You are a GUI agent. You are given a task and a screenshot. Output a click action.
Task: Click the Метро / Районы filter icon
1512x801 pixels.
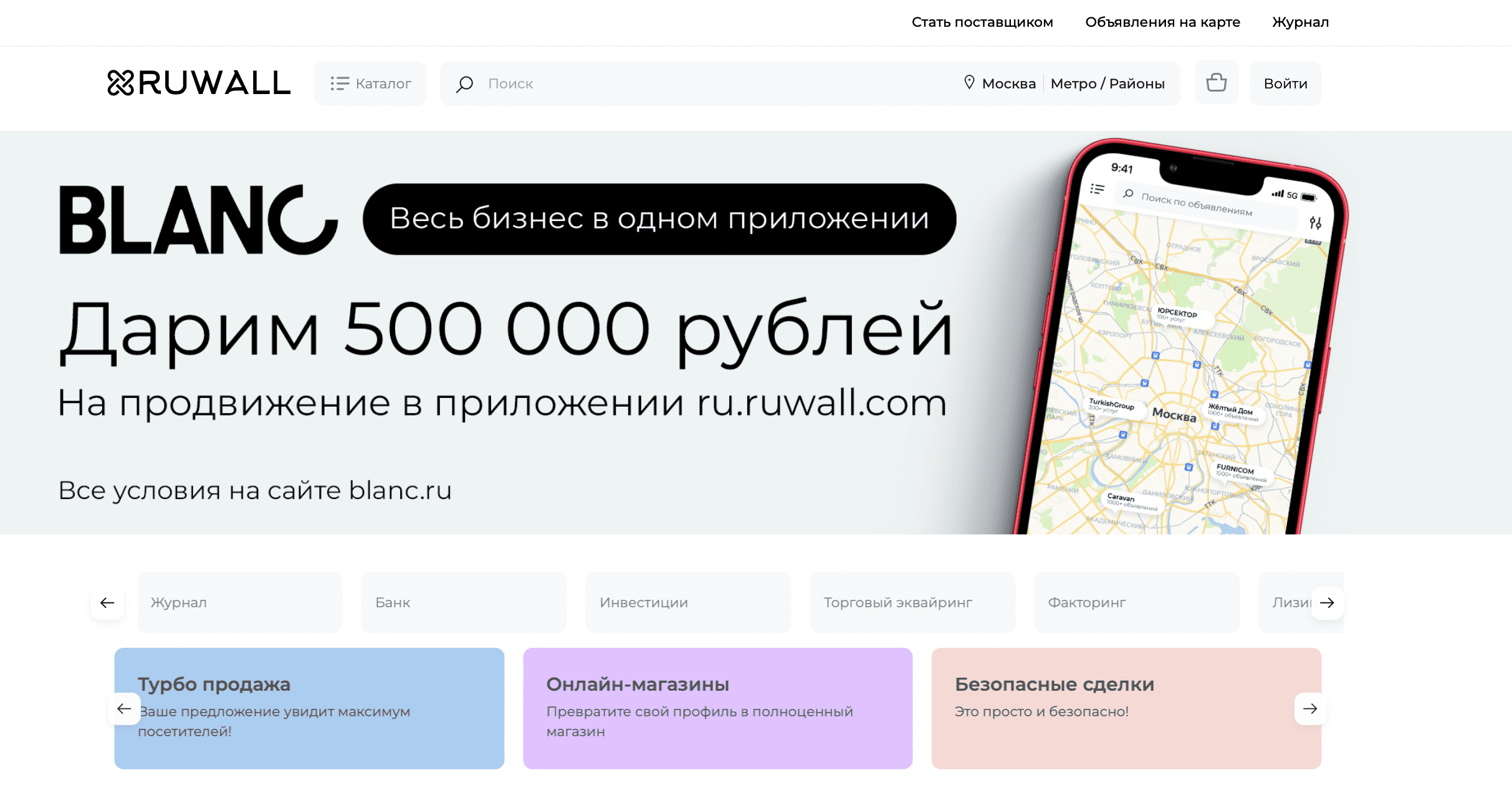[x=1108, y=83]
